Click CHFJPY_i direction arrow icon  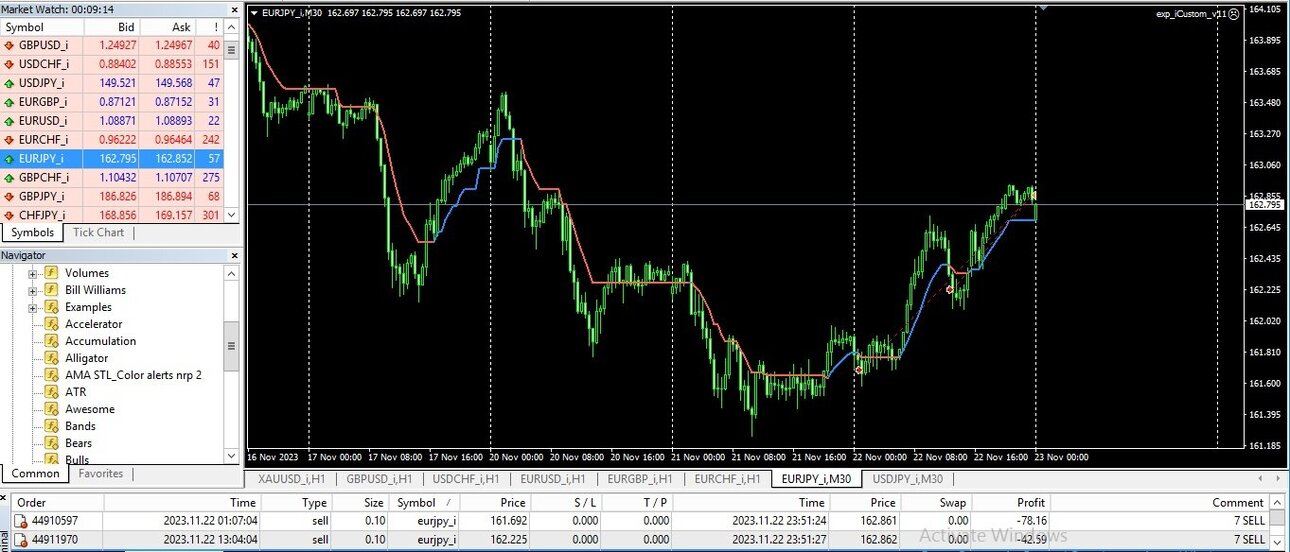(x=9, y=215)
